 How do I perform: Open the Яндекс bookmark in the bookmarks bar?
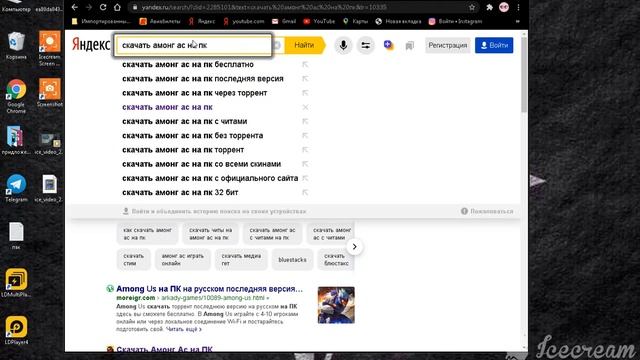[202, 21]
